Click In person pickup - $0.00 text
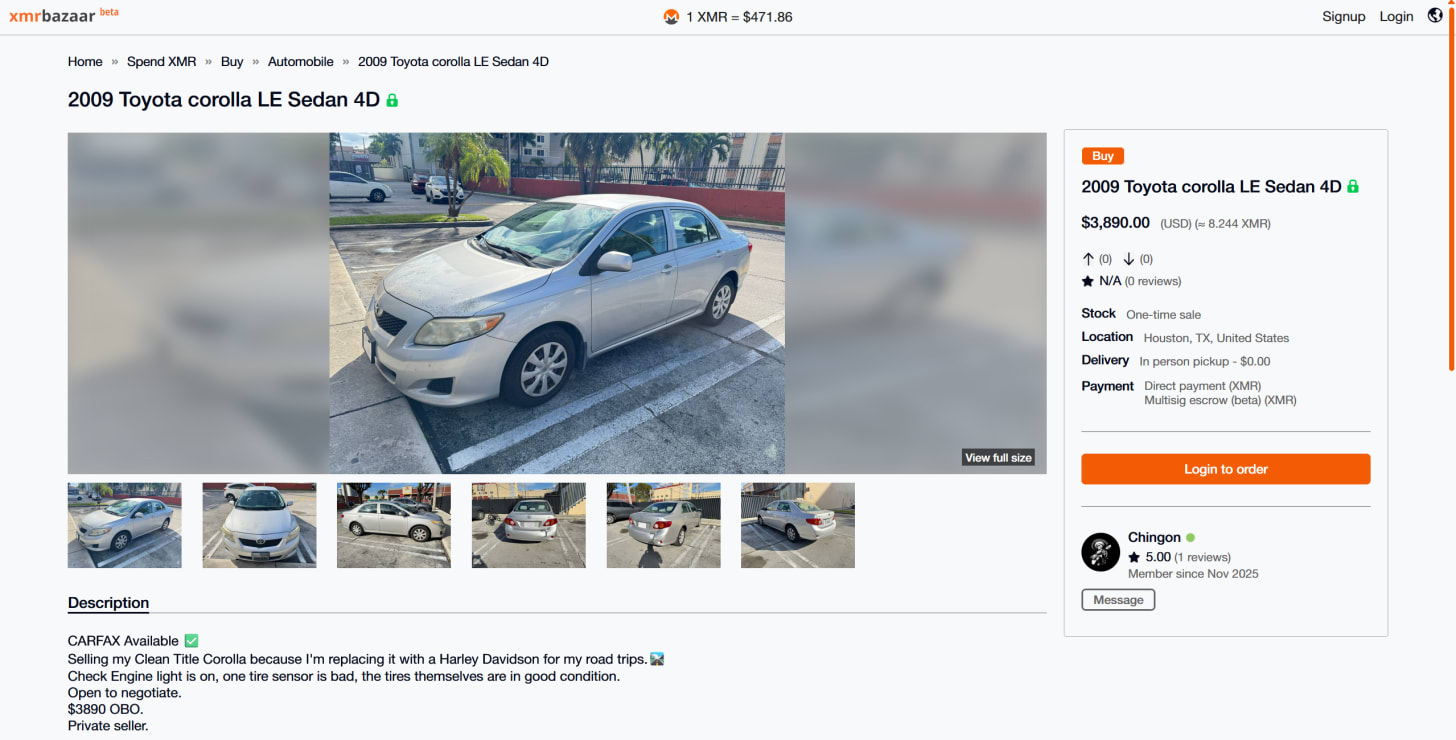1456x740 pixels. (1205, 361)
